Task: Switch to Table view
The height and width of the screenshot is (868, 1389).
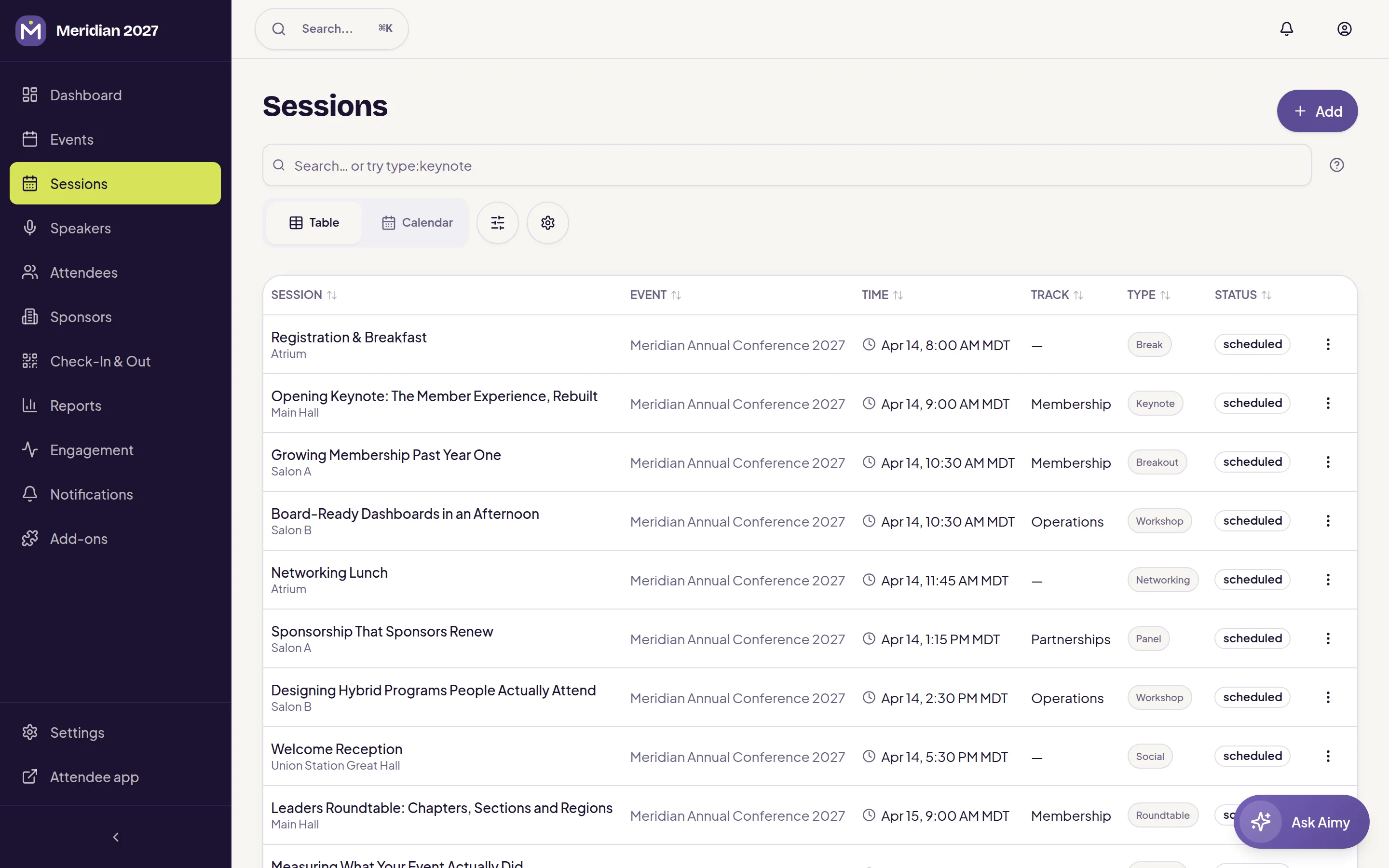Action: [x=314, y=223]
